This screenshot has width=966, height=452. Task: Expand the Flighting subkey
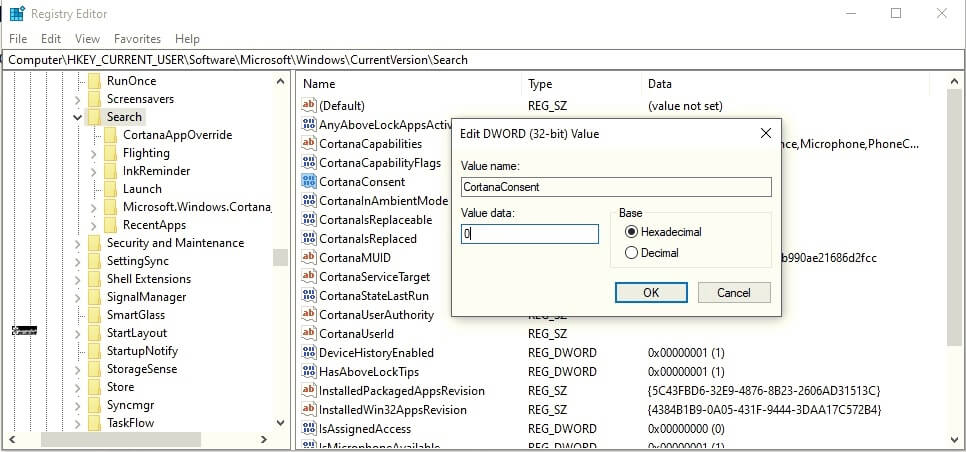[93, 153]
